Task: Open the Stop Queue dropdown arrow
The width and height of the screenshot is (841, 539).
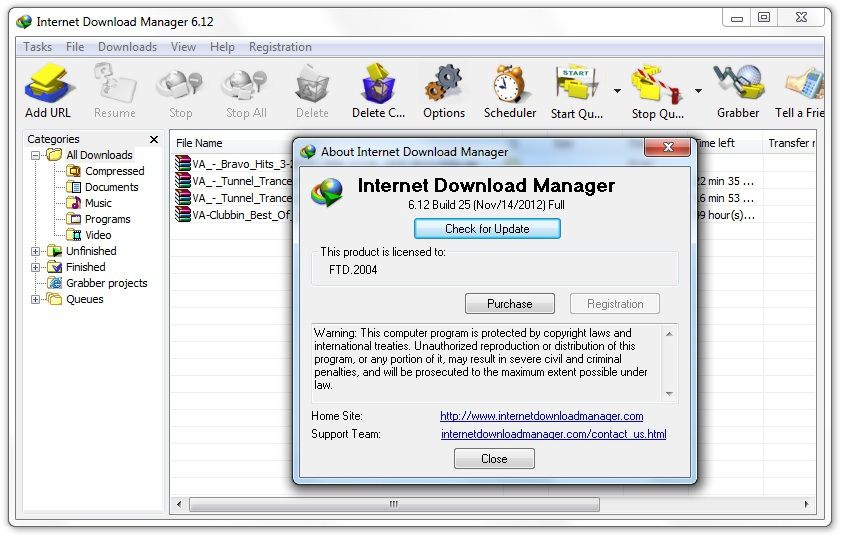Action: [x=698, y=91]
